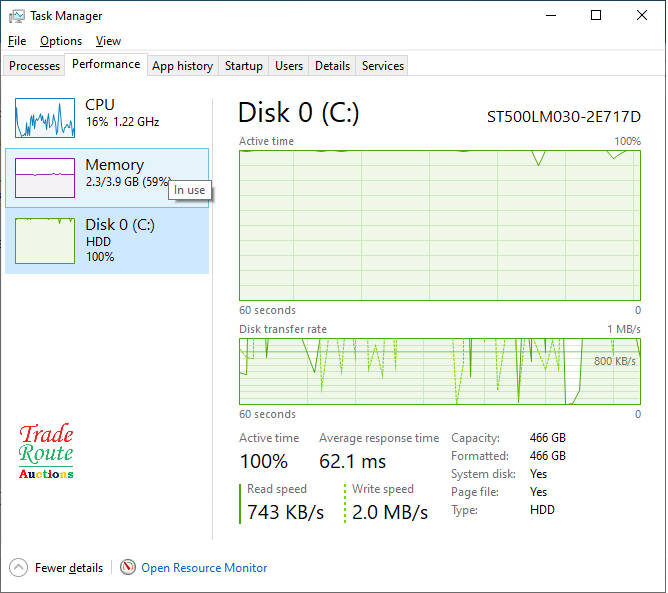
Task: Go to the Startup tab
Action: (244, 66)
